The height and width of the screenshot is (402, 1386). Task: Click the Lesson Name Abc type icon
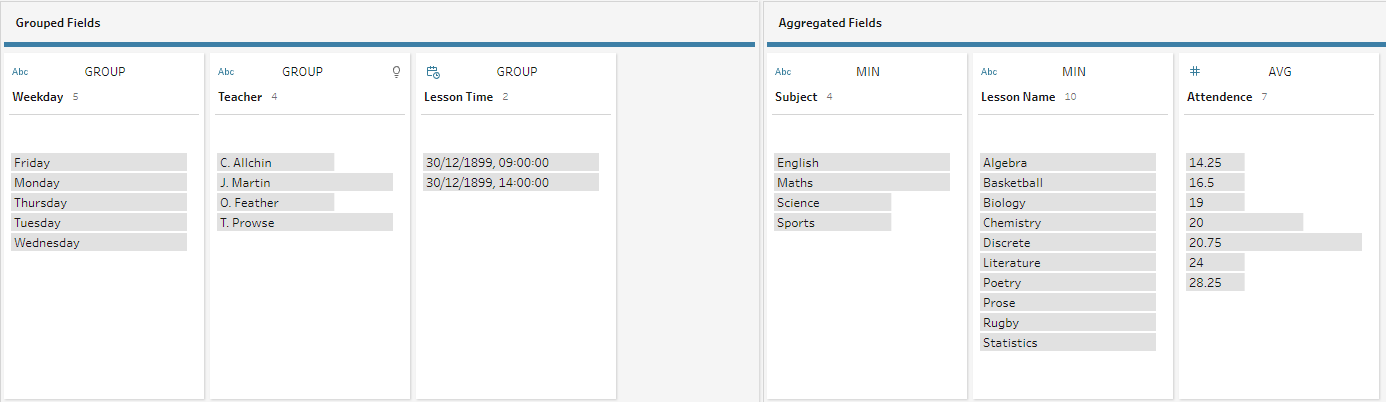point(989,72)
